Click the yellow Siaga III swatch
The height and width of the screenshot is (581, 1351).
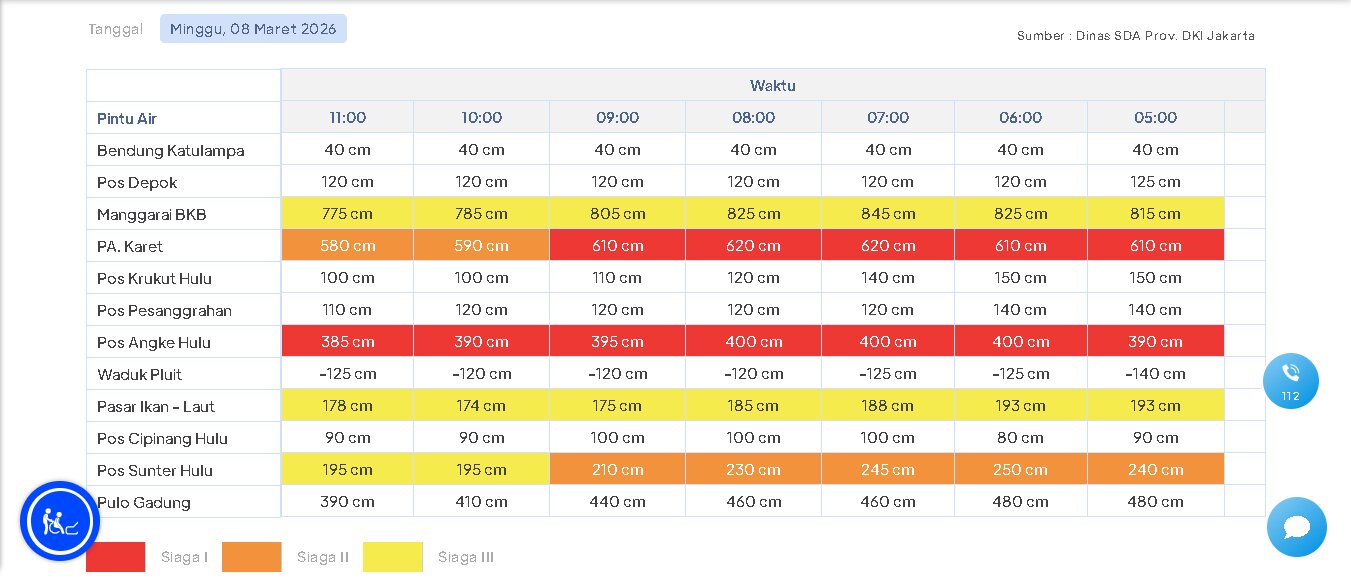393,557
